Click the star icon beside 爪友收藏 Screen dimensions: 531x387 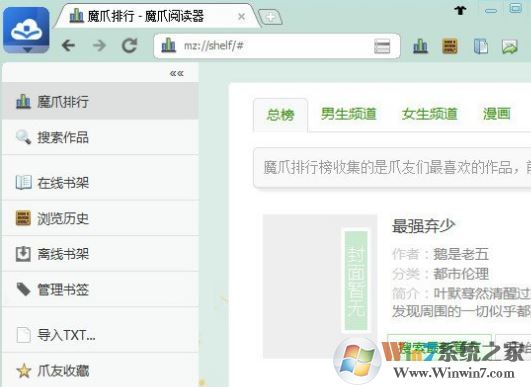24,370
